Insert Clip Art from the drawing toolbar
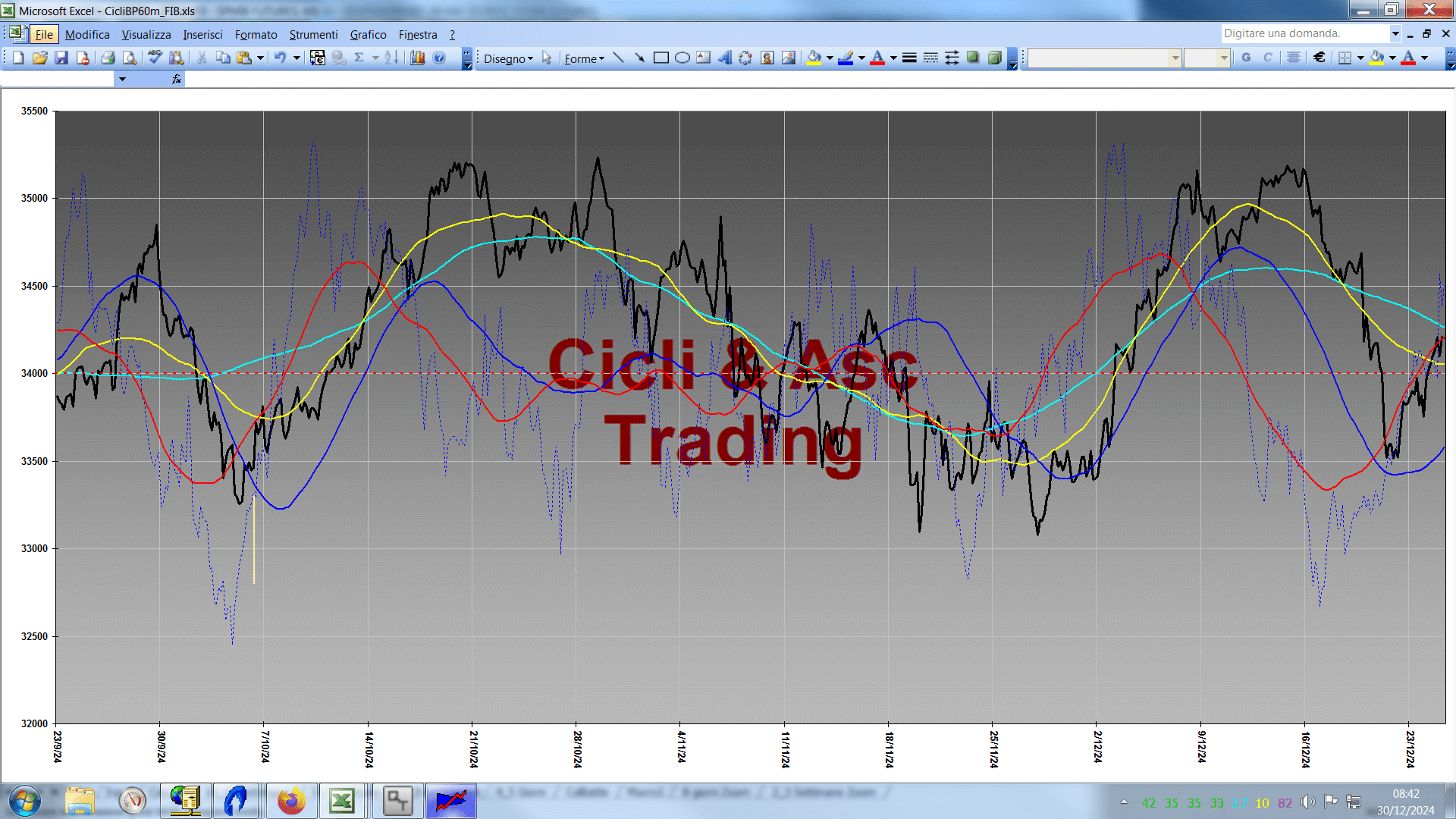This screenshot has width=1456, height=819. coord(767,58)
